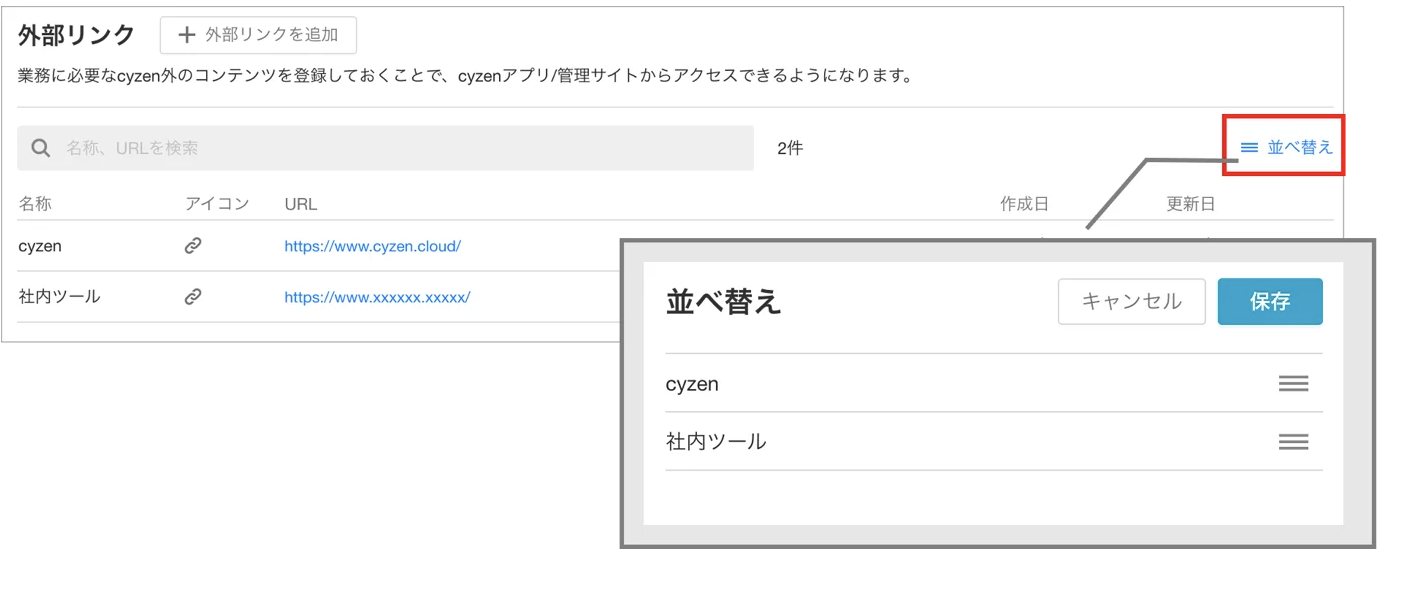Viewport: 1402px width, 590px height.
Task: Click the 作成日 column header
Action: click(1024, 204)
